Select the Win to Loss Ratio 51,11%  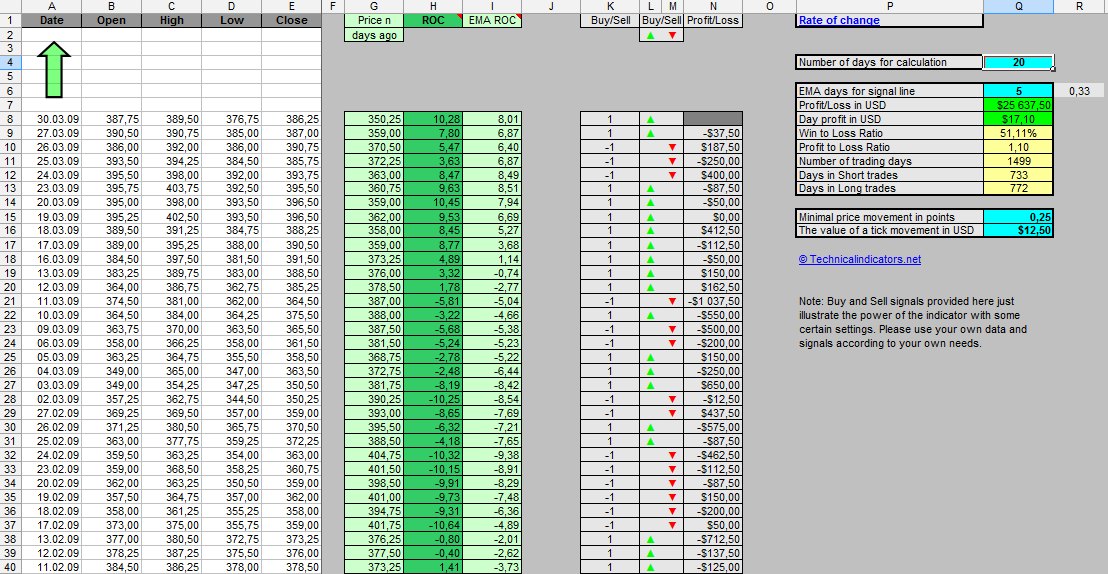click(1018, 133)
